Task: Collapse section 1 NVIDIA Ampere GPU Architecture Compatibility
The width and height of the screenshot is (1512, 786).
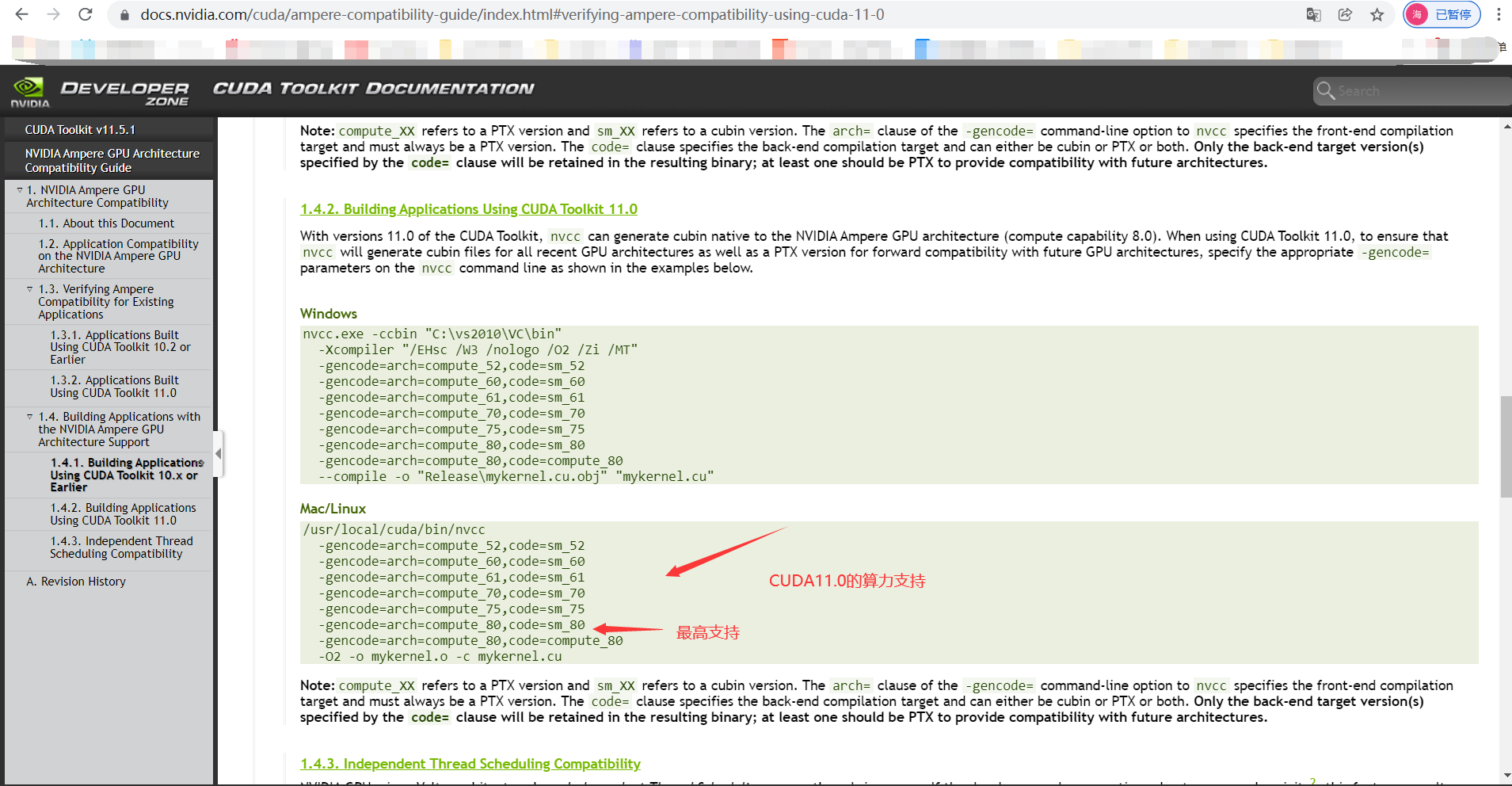Action: pyautogui.click(x=19, y=189)
